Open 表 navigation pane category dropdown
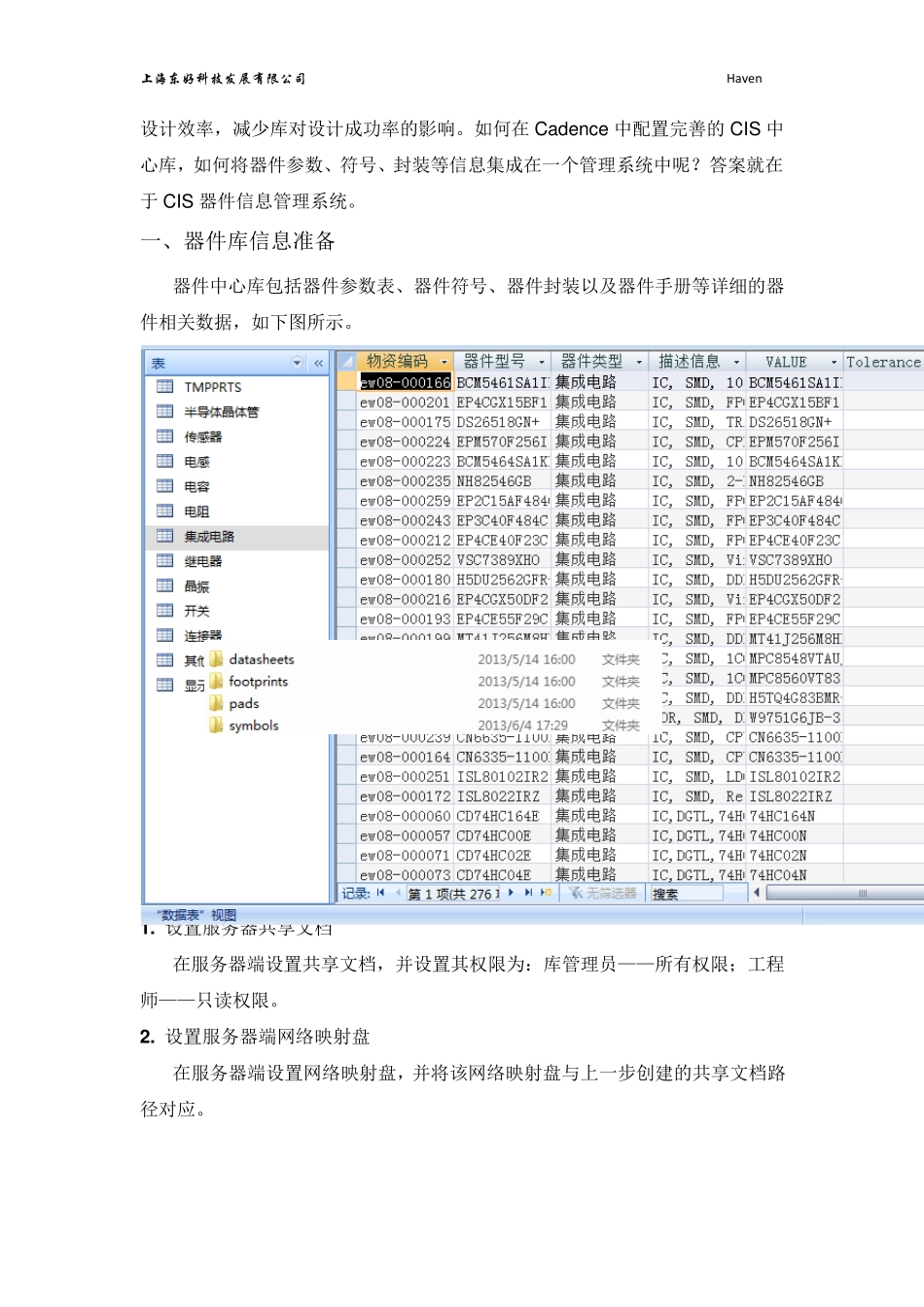924x1307 pixels. tap(298, 363)
